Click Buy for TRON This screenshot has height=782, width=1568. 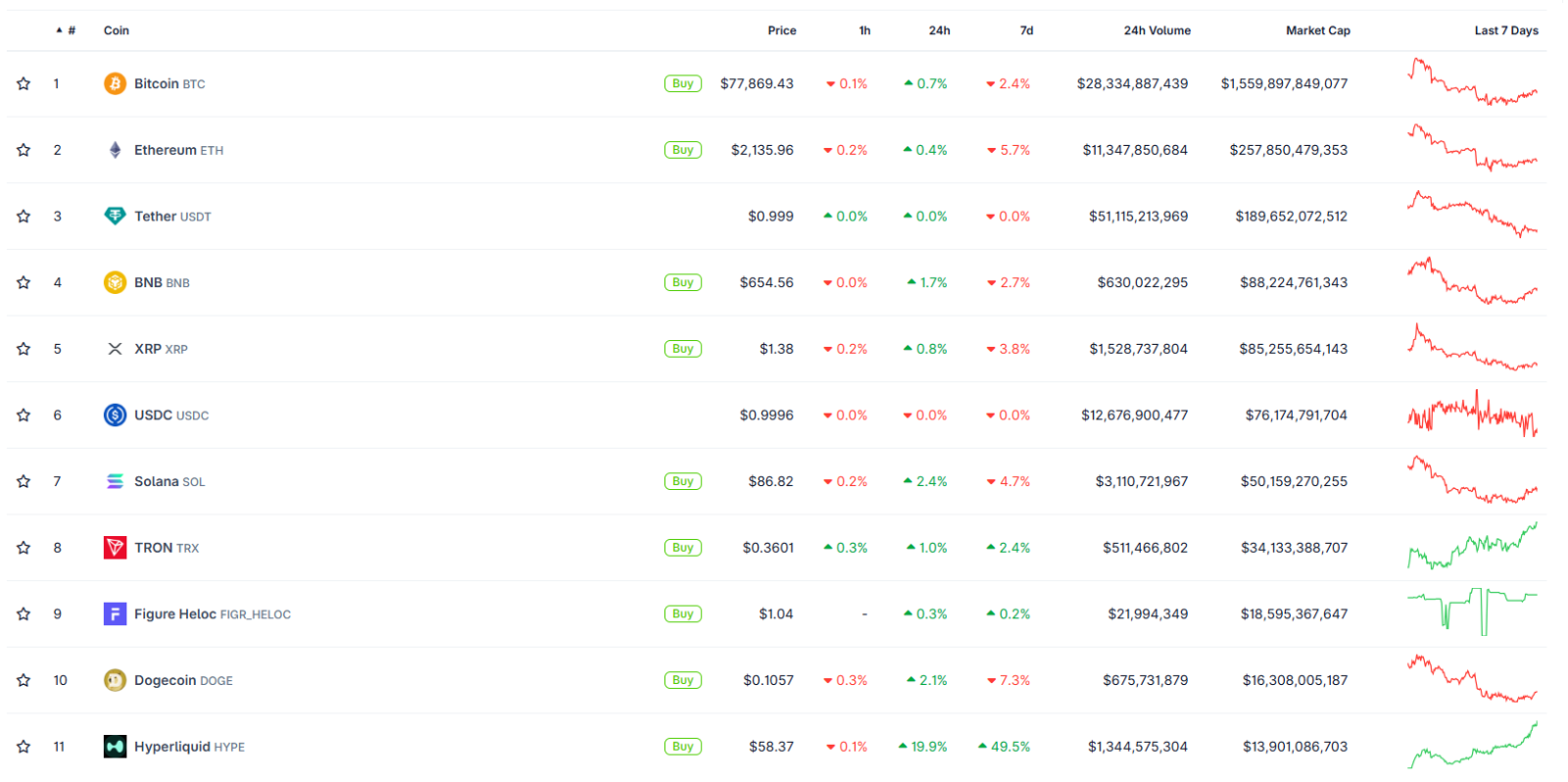(x=683, y=548)
